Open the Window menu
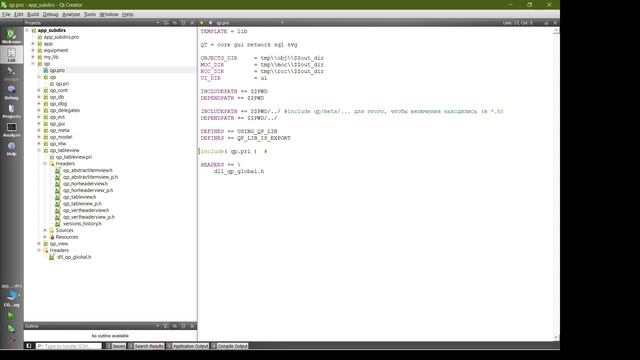Screen dimensions: 640x360 click(109, 14)
